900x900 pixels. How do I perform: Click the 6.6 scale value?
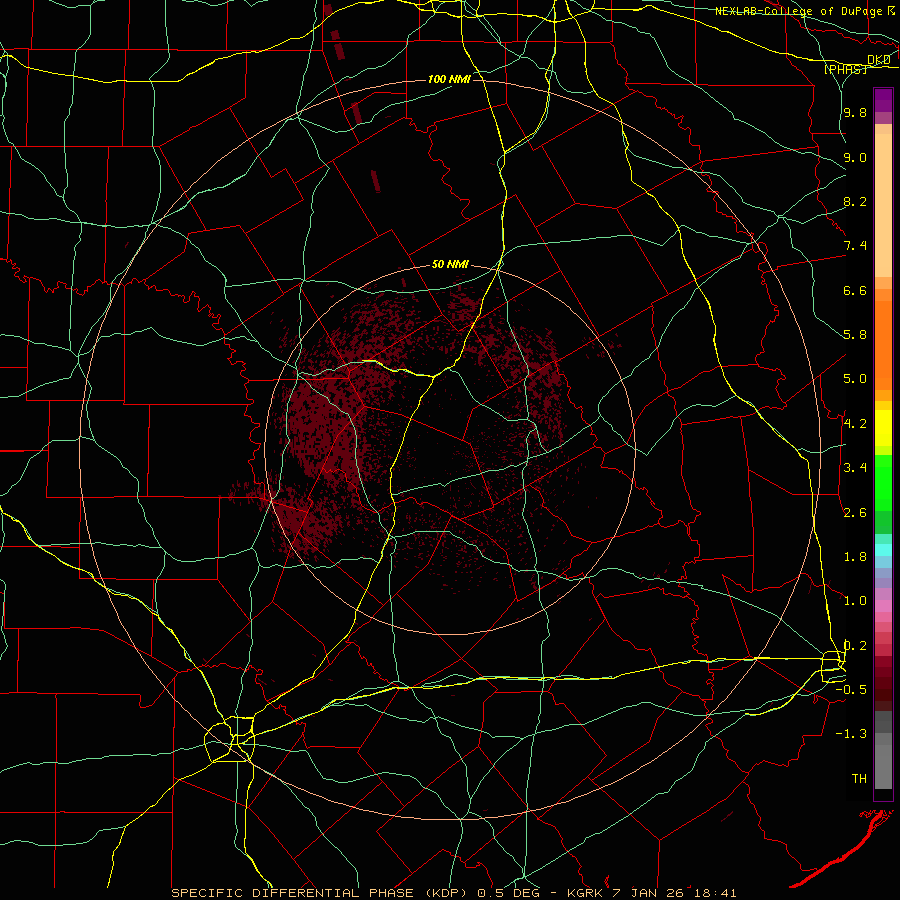pos(855,290)
